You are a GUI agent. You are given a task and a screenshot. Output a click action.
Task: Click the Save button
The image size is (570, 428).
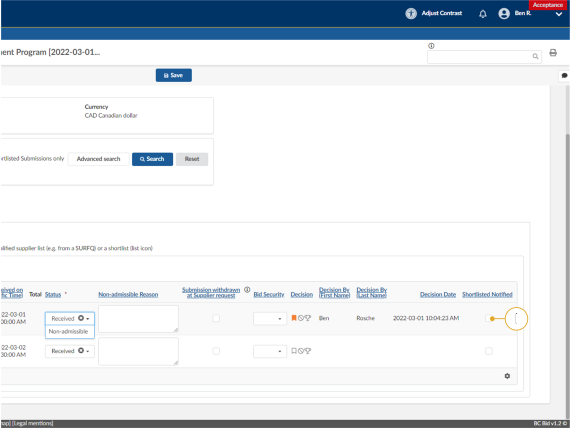(x=174, y=75)
